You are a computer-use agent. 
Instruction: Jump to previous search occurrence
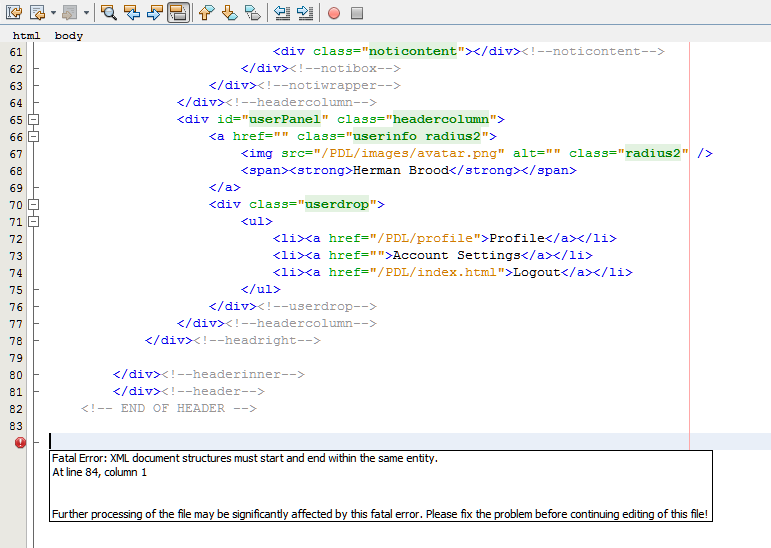pyautogui.click(x=131, y=13)
